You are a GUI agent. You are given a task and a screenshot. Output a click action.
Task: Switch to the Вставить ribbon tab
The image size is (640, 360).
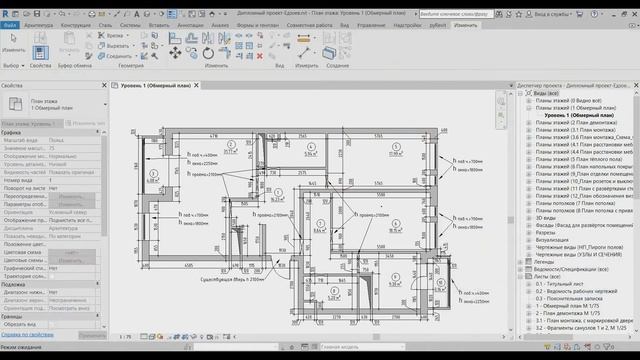pos(159,25)
